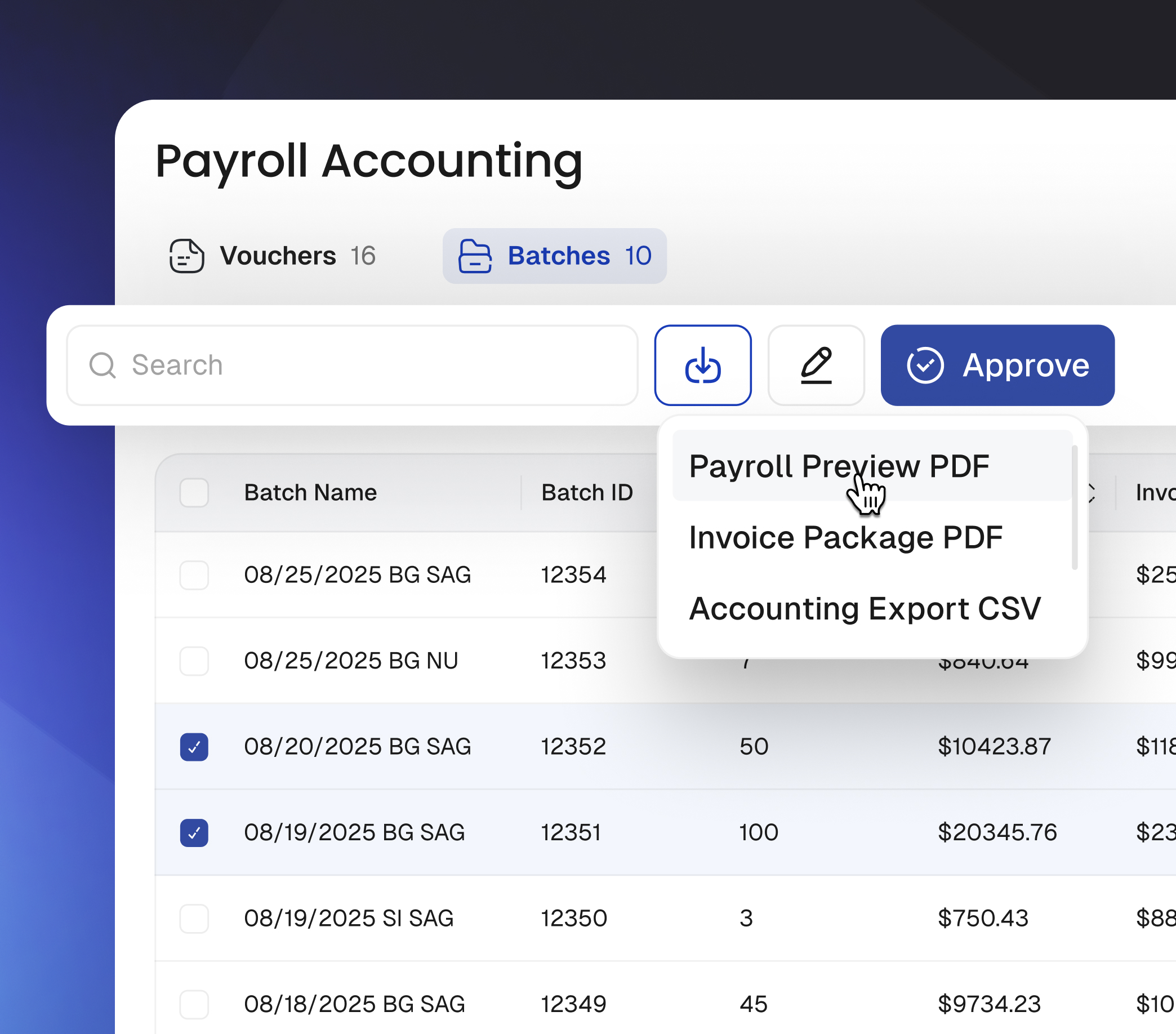
Task: Click the magnifier icon in search field
Action: [103, 366]
